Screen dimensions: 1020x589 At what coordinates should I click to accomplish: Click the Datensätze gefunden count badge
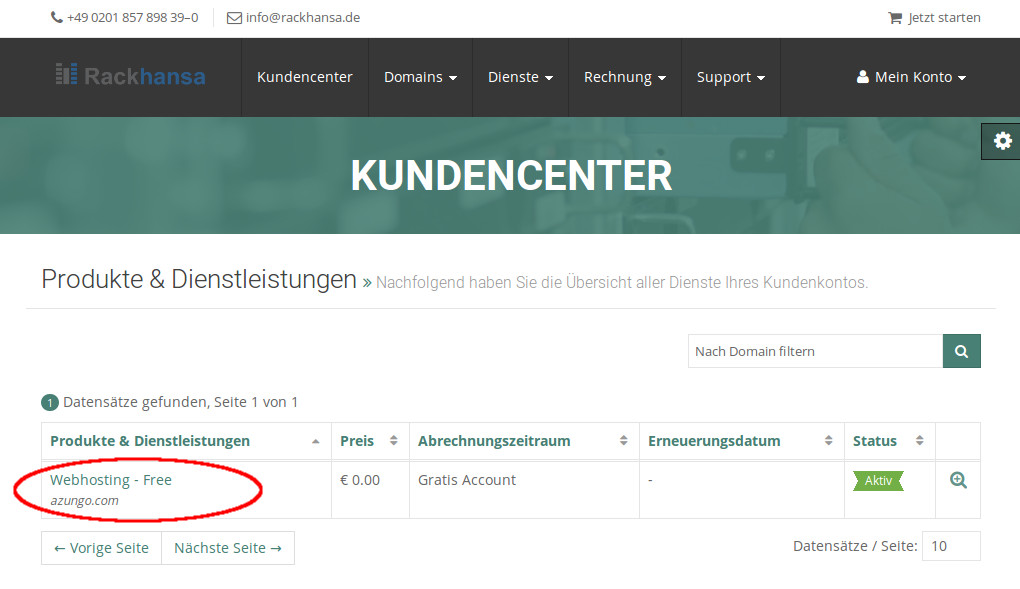pyautogui.click(x=50, y=403)
